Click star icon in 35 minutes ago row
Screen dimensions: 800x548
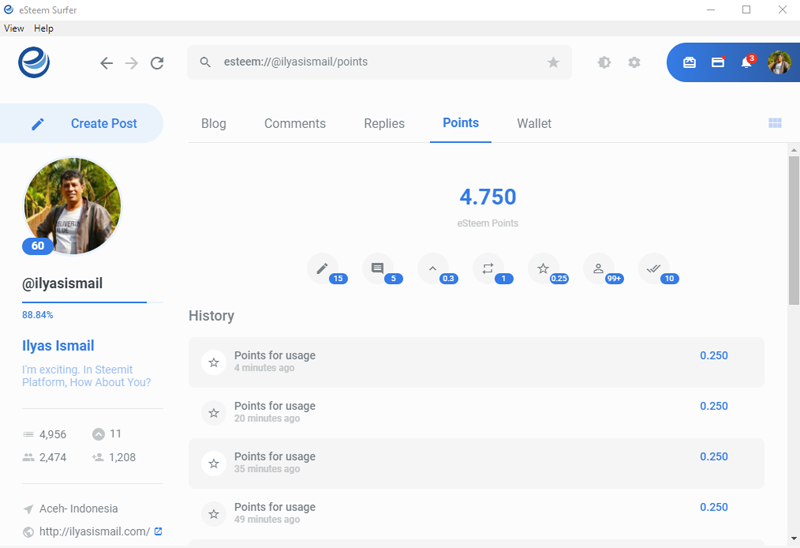(x=214, y=463)
